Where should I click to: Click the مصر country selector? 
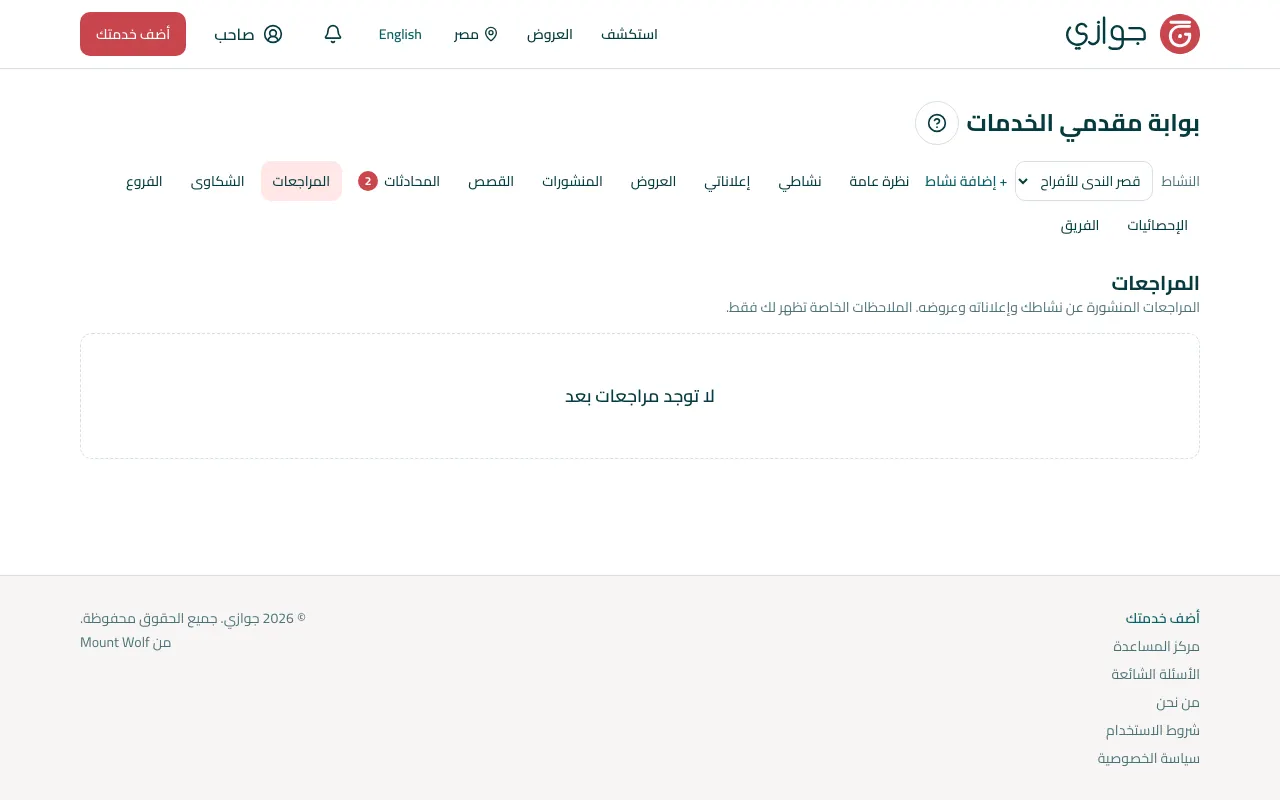tap(476, 34)
